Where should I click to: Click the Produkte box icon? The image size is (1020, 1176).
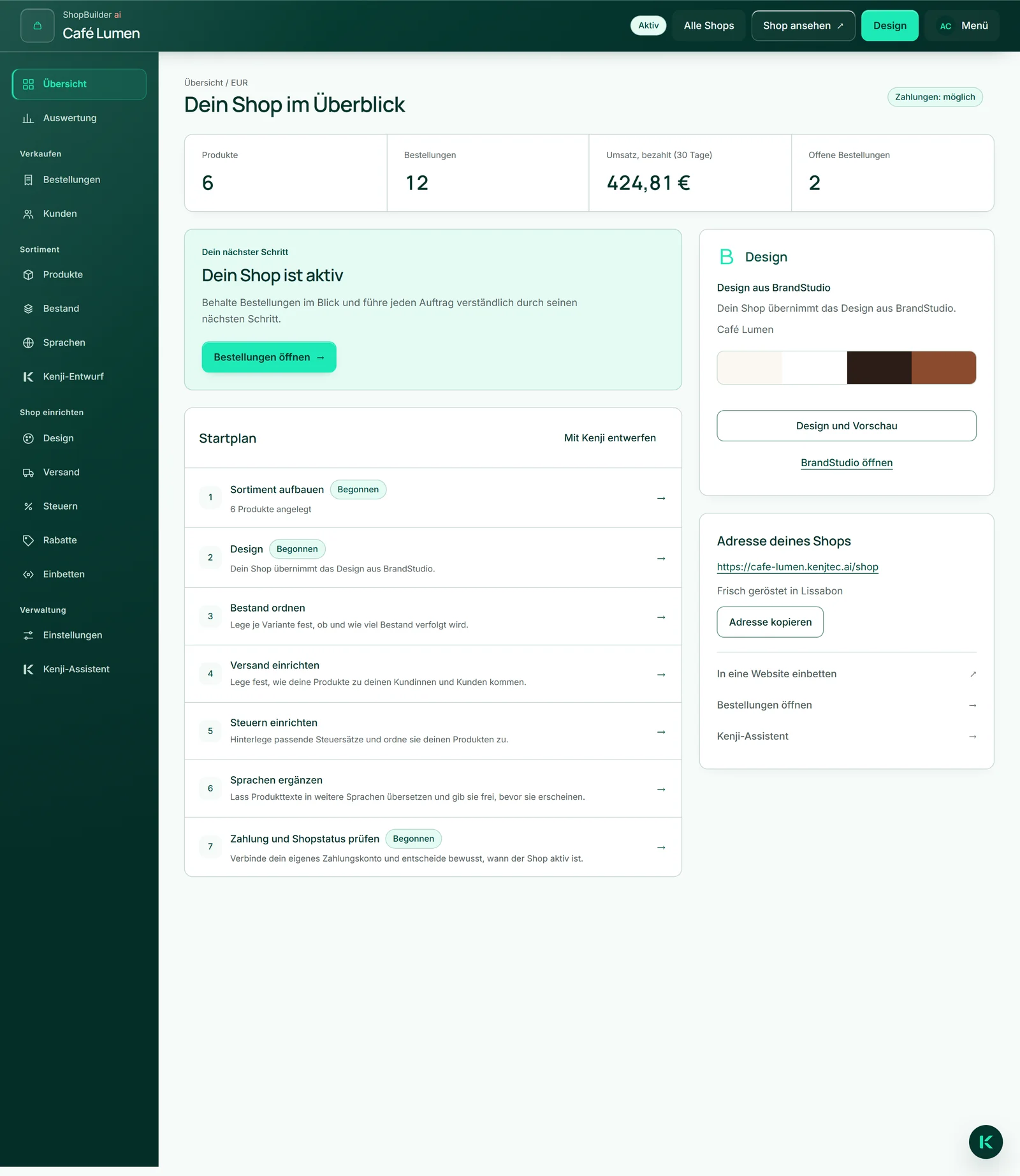[28, 275]
